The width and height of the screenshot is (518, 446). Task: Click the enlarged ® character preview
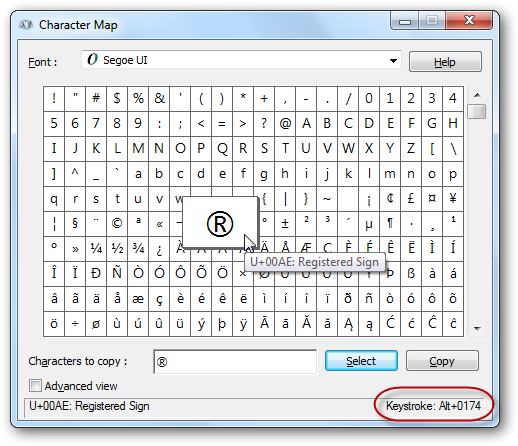220,223
